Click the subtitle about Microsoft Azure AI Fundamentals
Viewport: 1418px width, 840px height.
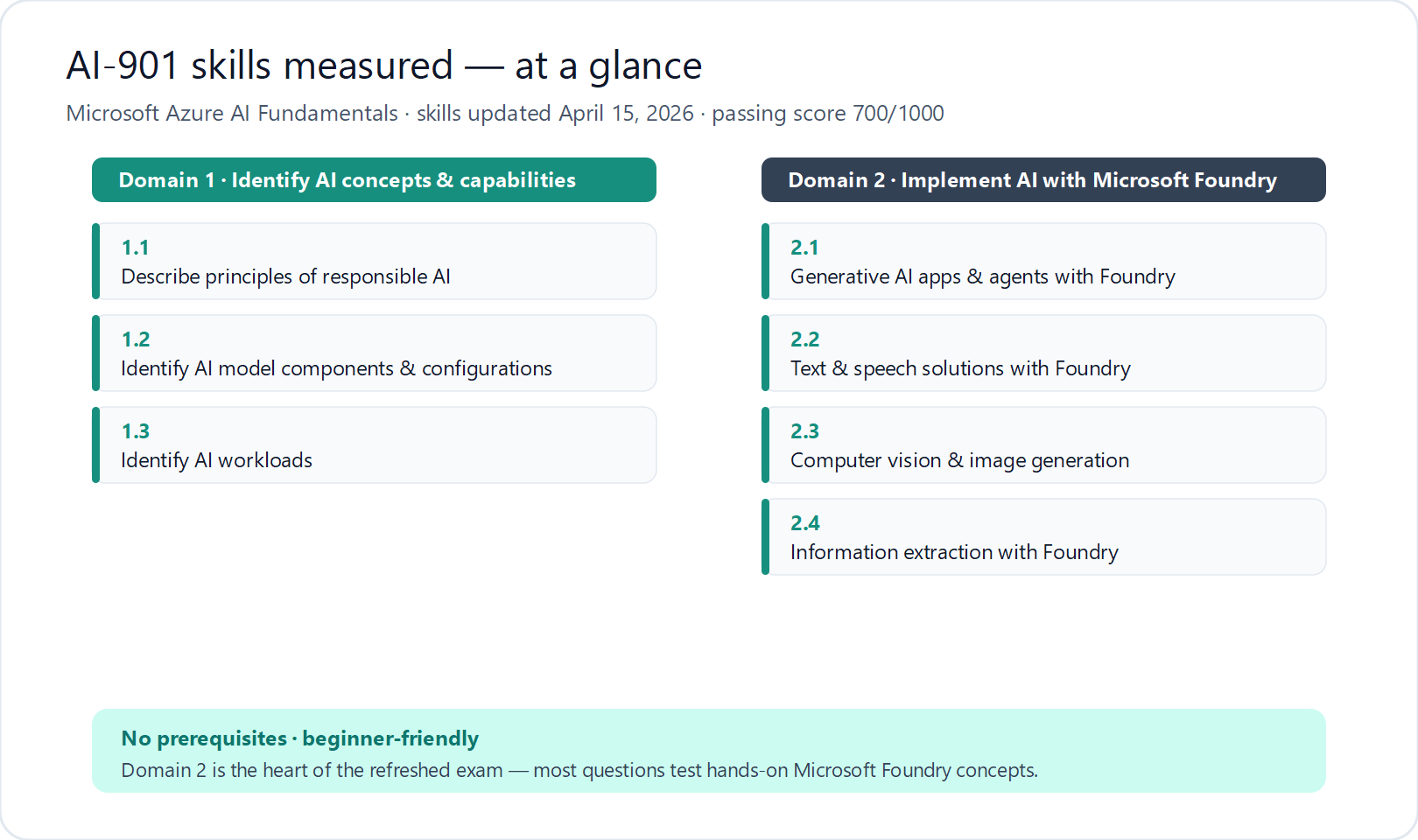(x=505, y=113)
